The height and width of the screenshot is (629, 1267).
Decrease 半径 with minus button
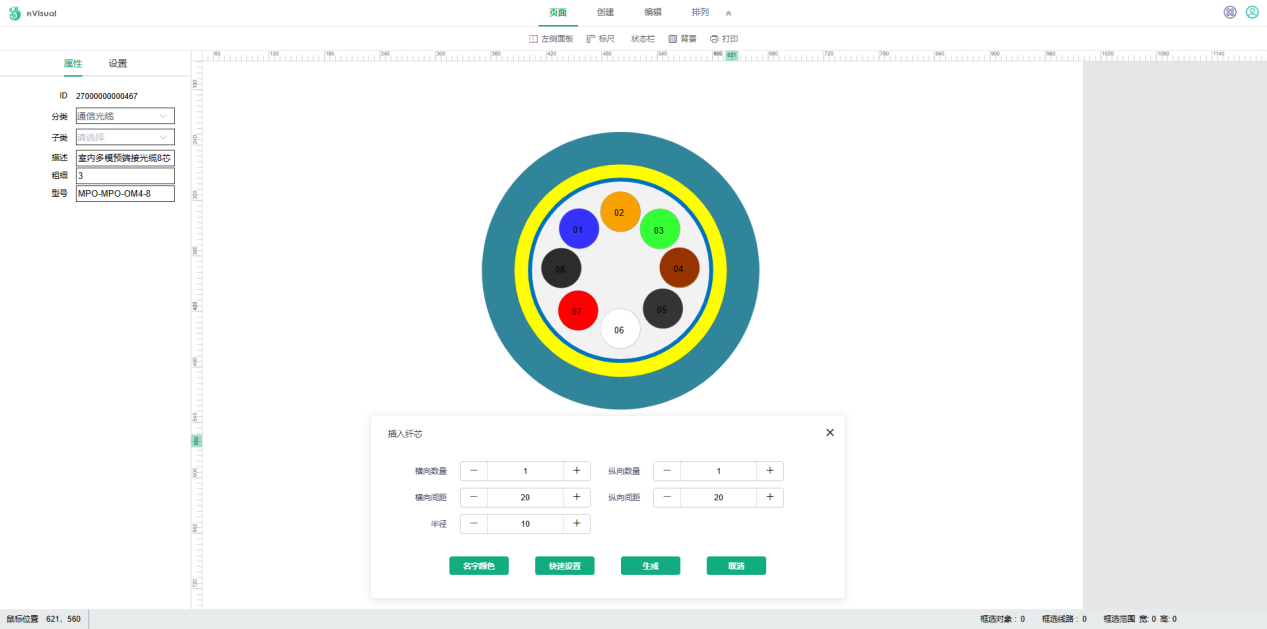[x=474, y=523]
